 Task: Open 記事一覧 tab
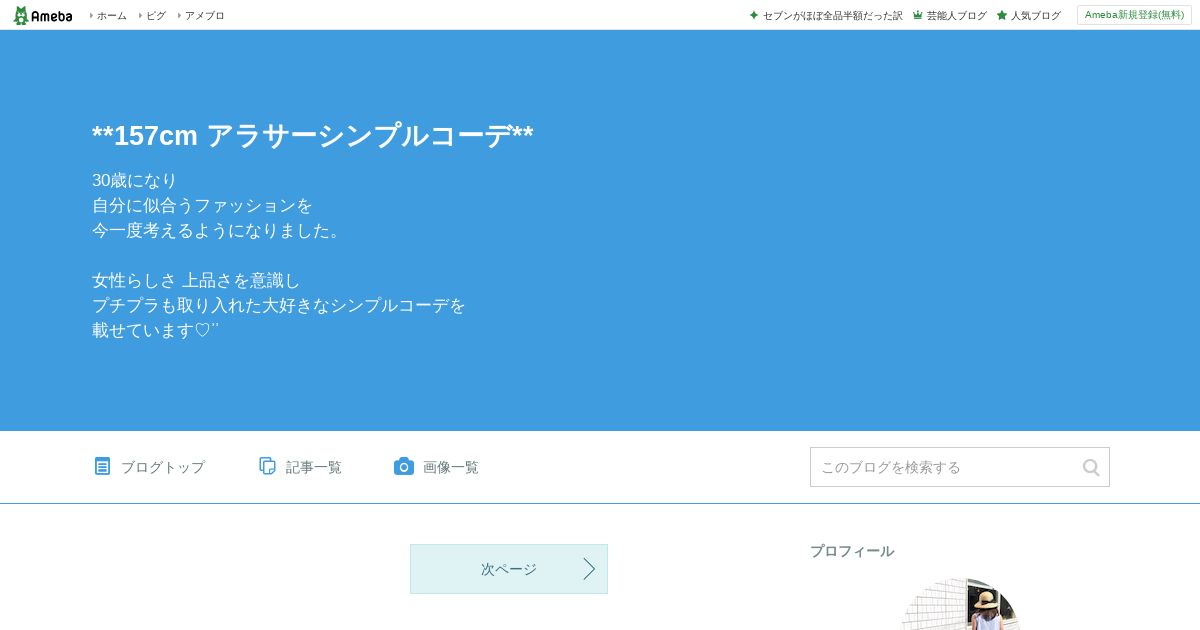(x=313, y=467)
